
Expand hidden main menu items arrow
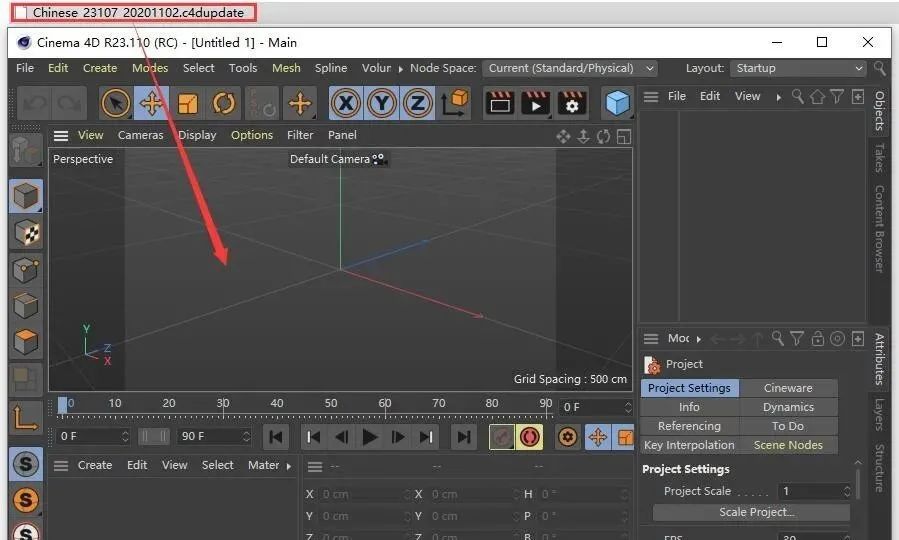point(400,69)
